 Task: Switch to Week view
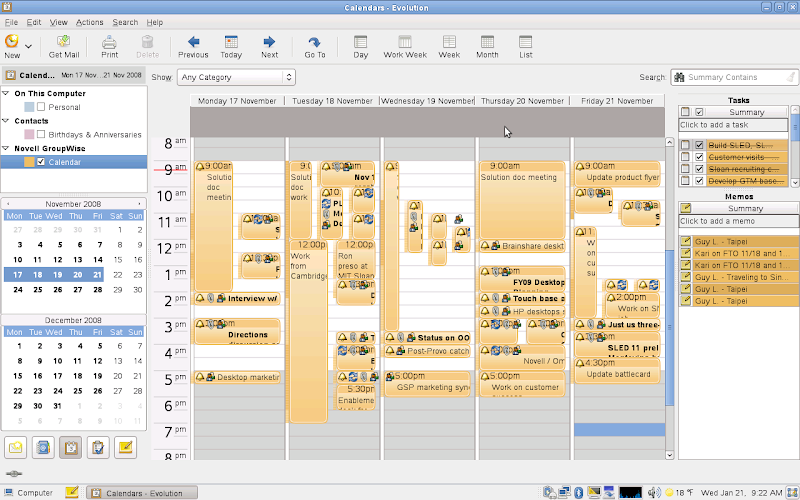pyautogui.click(x=449, y=46)
